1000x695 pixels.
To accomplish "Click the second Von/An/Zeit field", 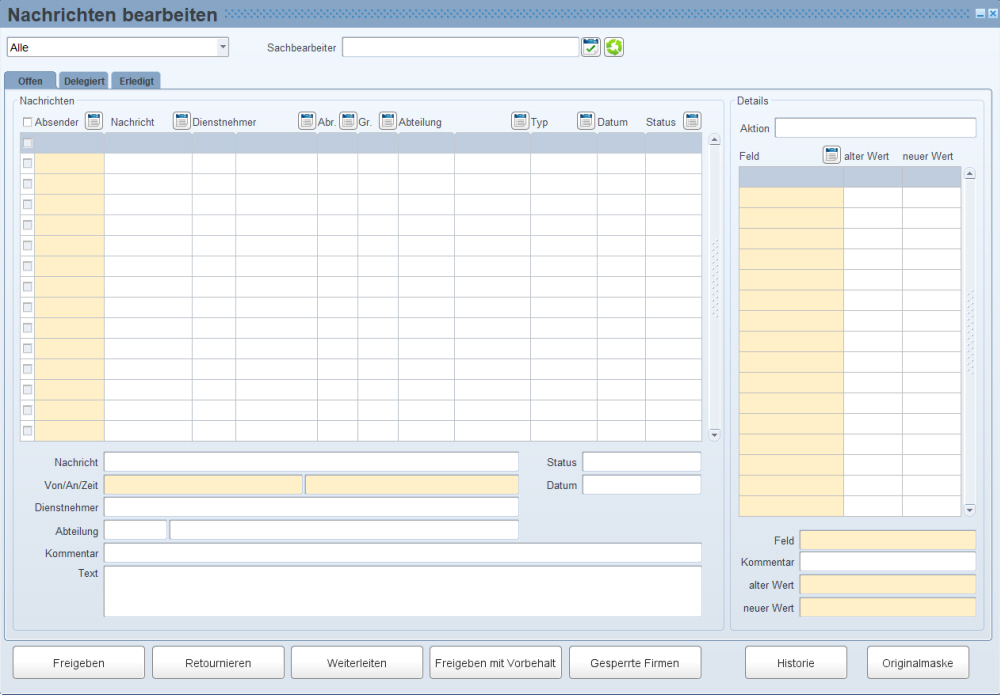I will (x=412, y=485).
